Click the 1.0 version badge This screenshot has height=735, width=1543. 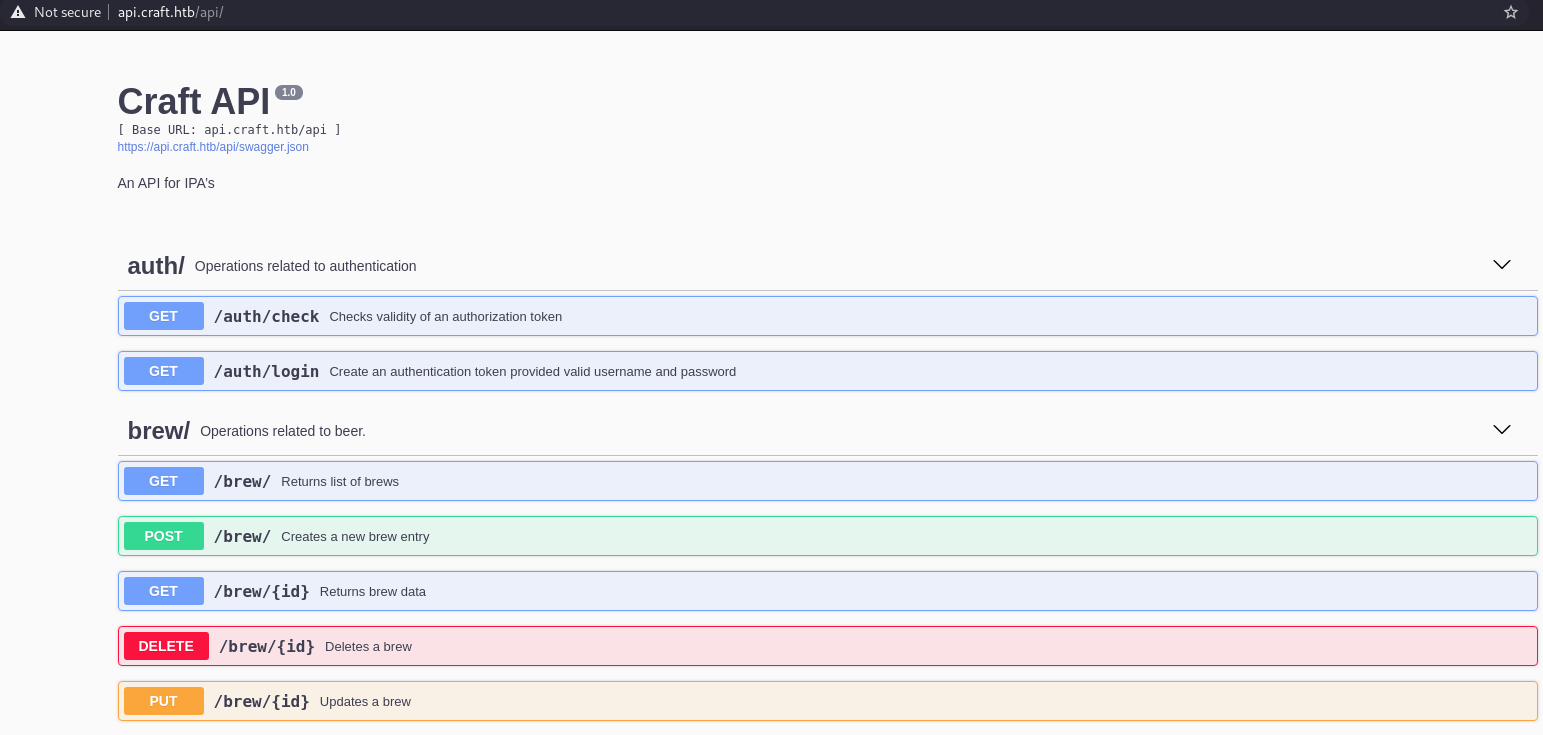[288, 92]
